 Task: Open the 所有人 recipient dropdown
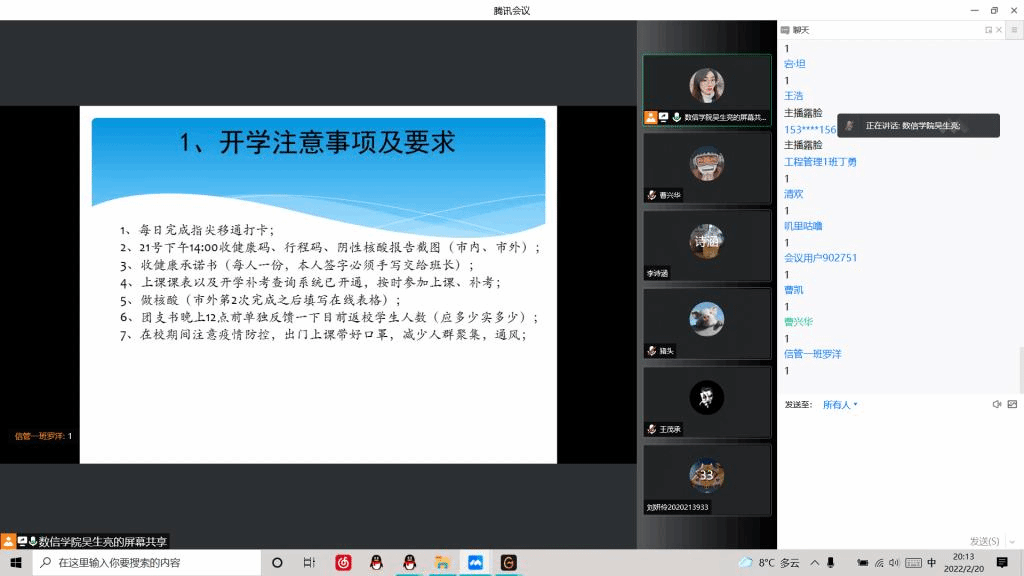[840, 405]
